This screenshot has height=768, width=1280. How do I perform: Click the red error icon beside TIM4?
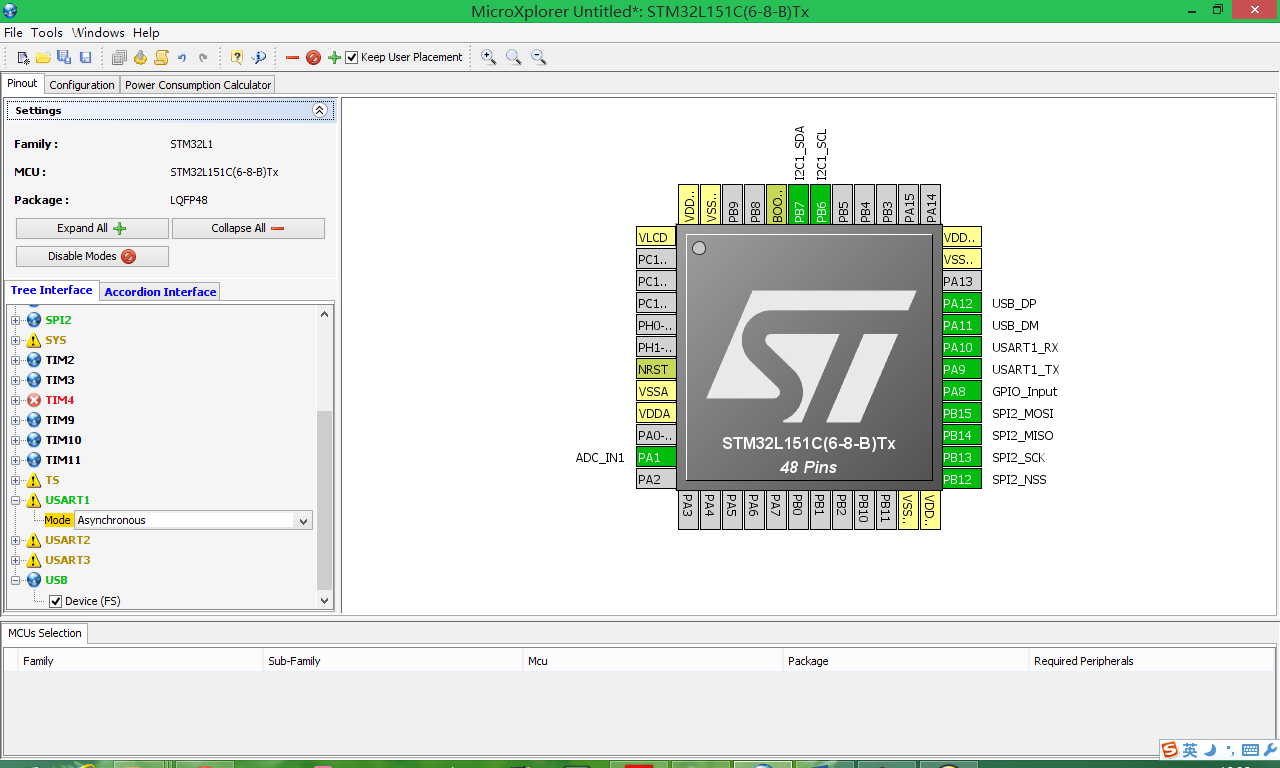pyautogui.click(x=34, y=400)
